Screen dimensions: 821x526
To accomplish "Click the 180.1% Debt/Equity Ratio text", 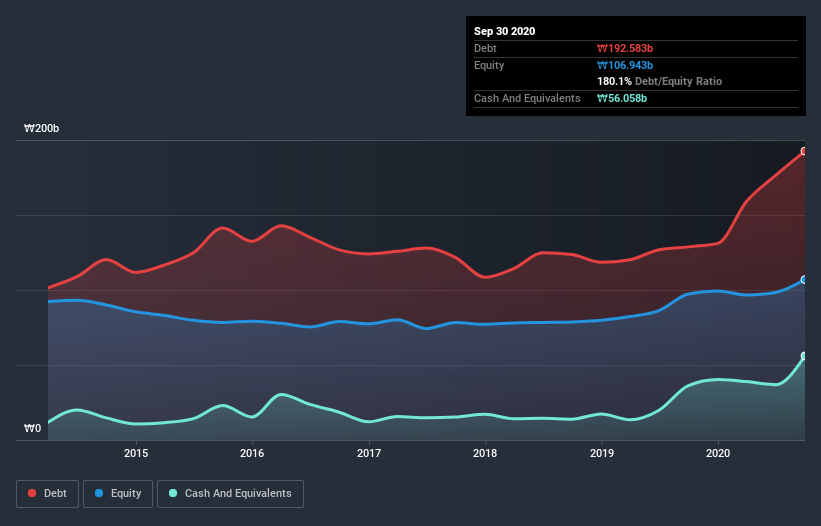I will point(659,81).
